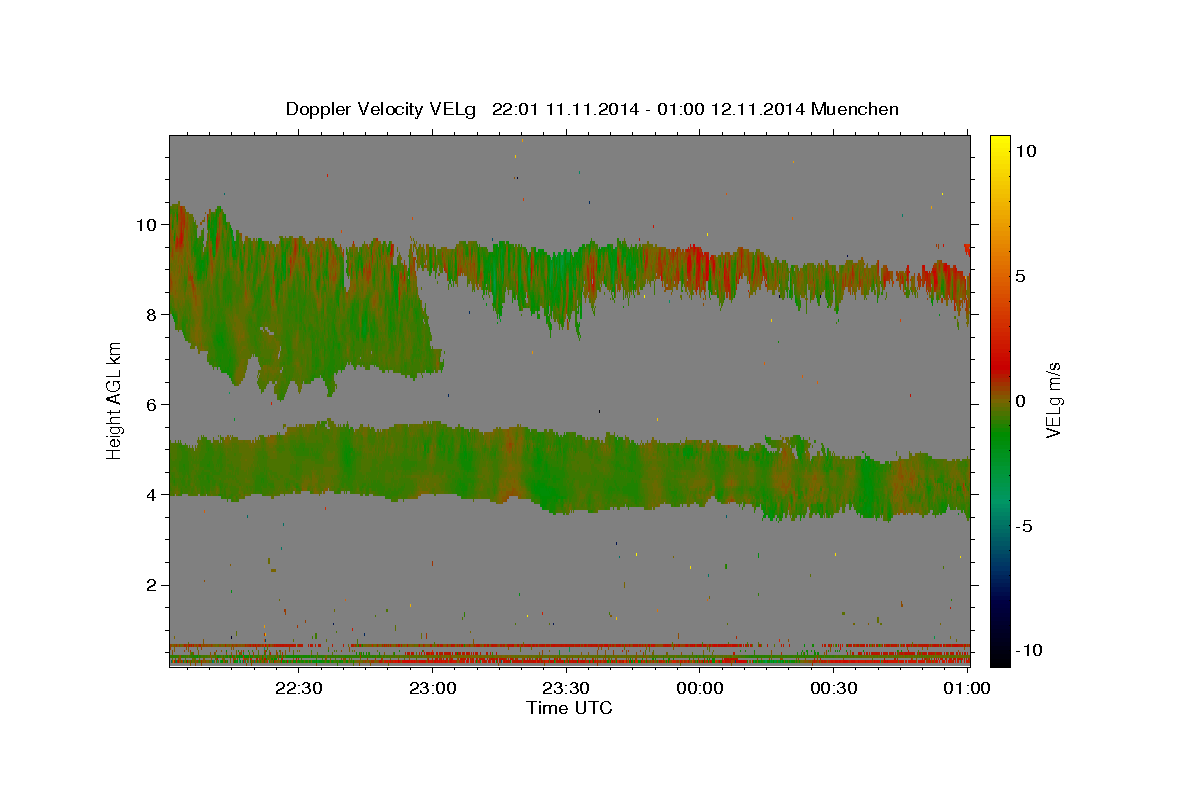Click the 00:00 time tick label
This screenshot has width=1200, height=800.
[x=700, y=688]
